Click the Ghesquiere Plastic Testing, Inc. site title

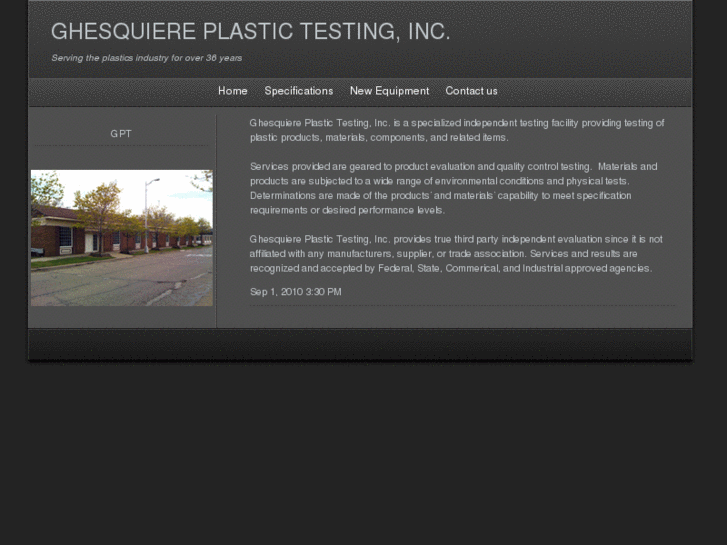point(250,32)
